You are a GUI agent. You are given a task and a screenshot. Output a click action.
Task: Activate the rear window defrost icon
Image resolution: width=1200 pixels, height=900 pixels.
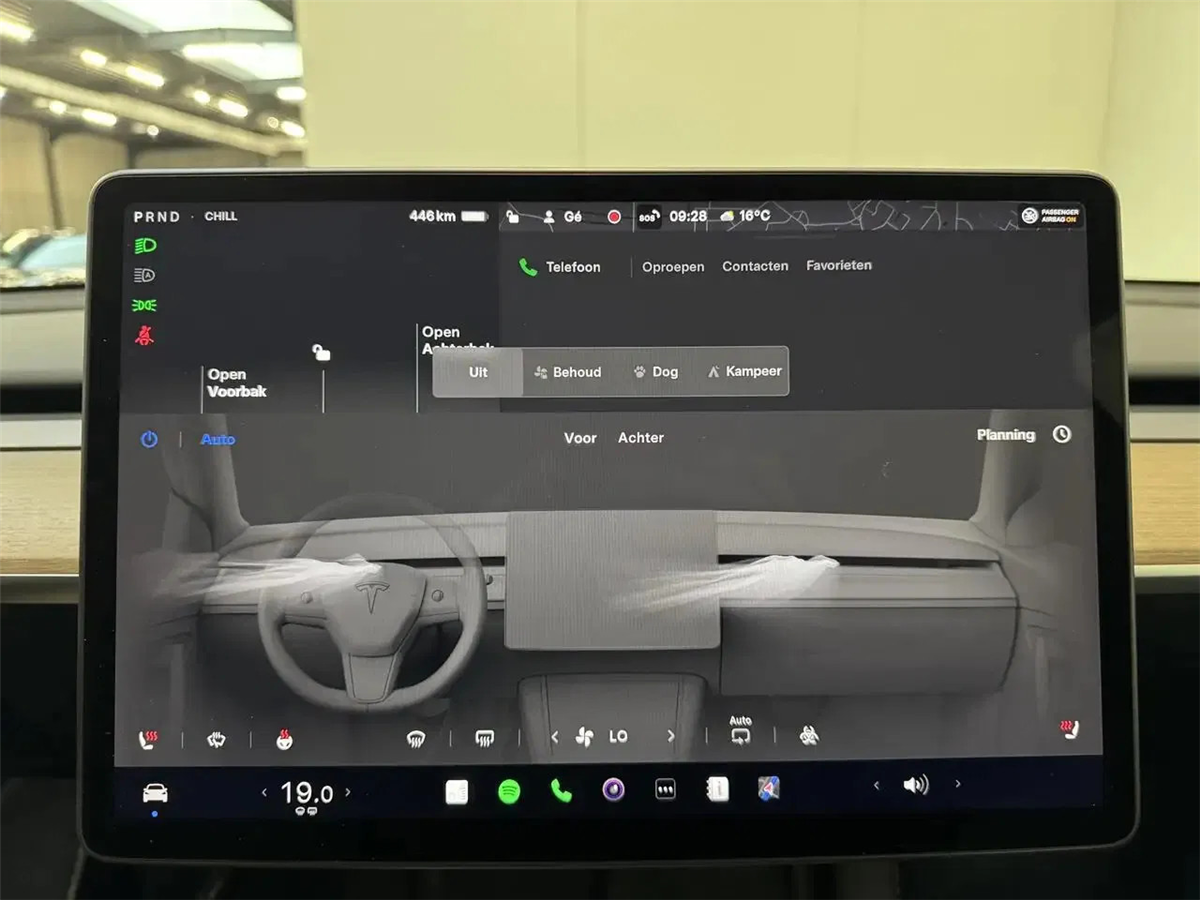484,738
